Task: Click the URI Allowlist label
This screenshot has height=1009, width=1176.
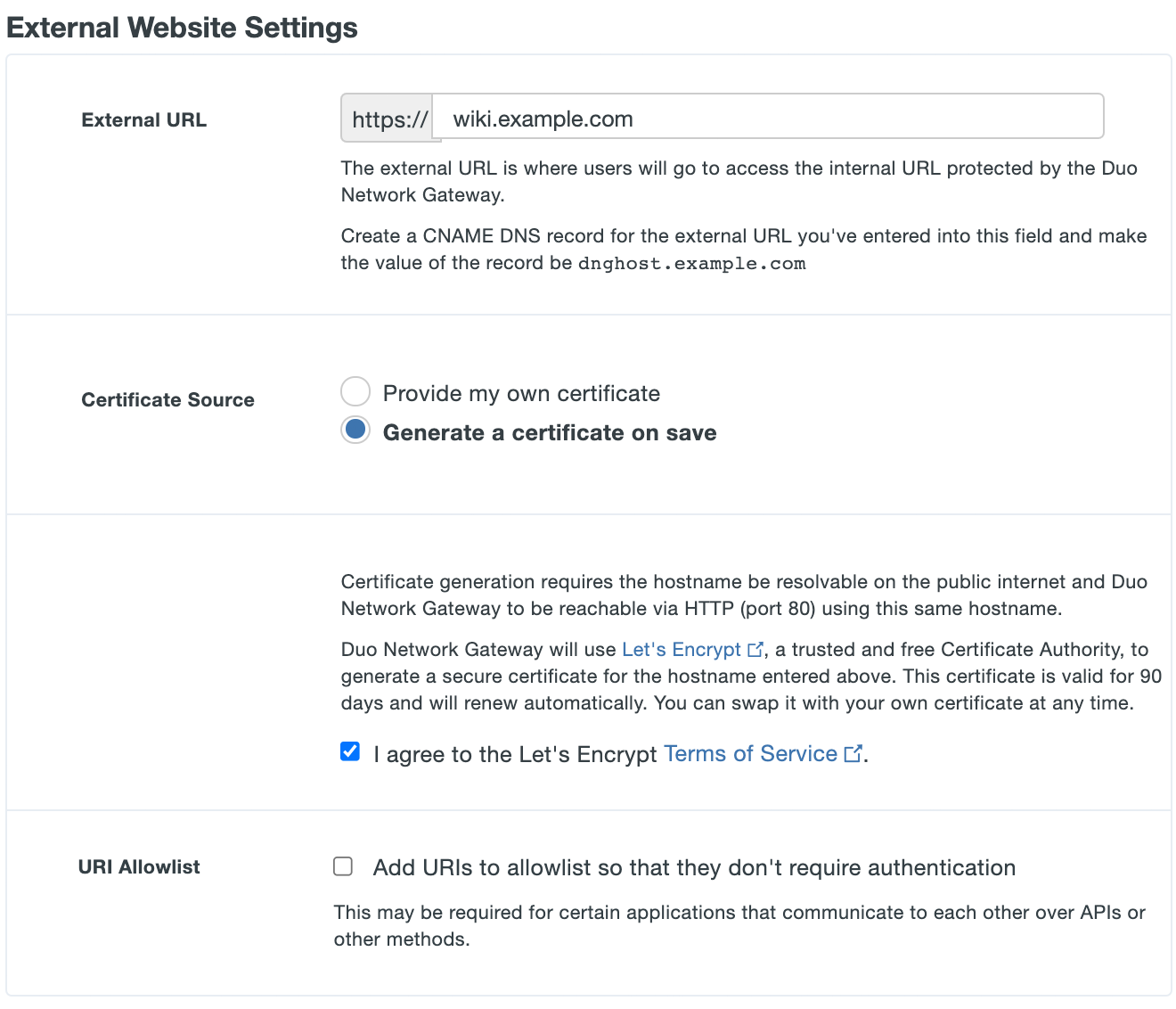Action: [138, 865]
